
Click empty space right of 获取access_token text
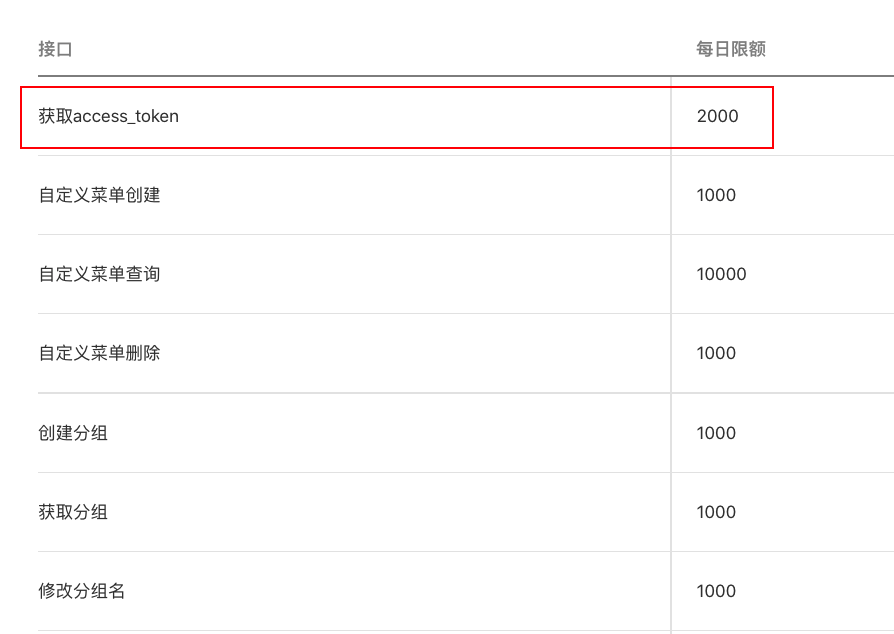tap(420, 116)
